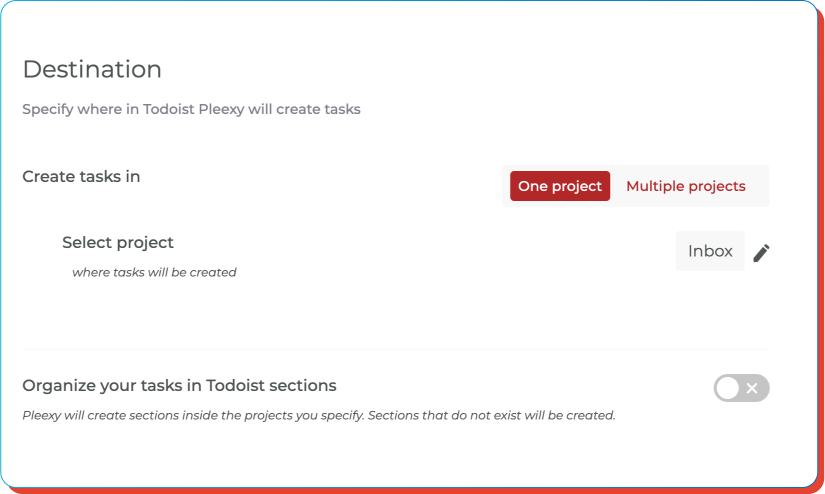Click the word 'sections' in the Organize heading
Image resolution: width=825 pixels, height=494 pixels.
pyautogui.click(x=303, y=386)
